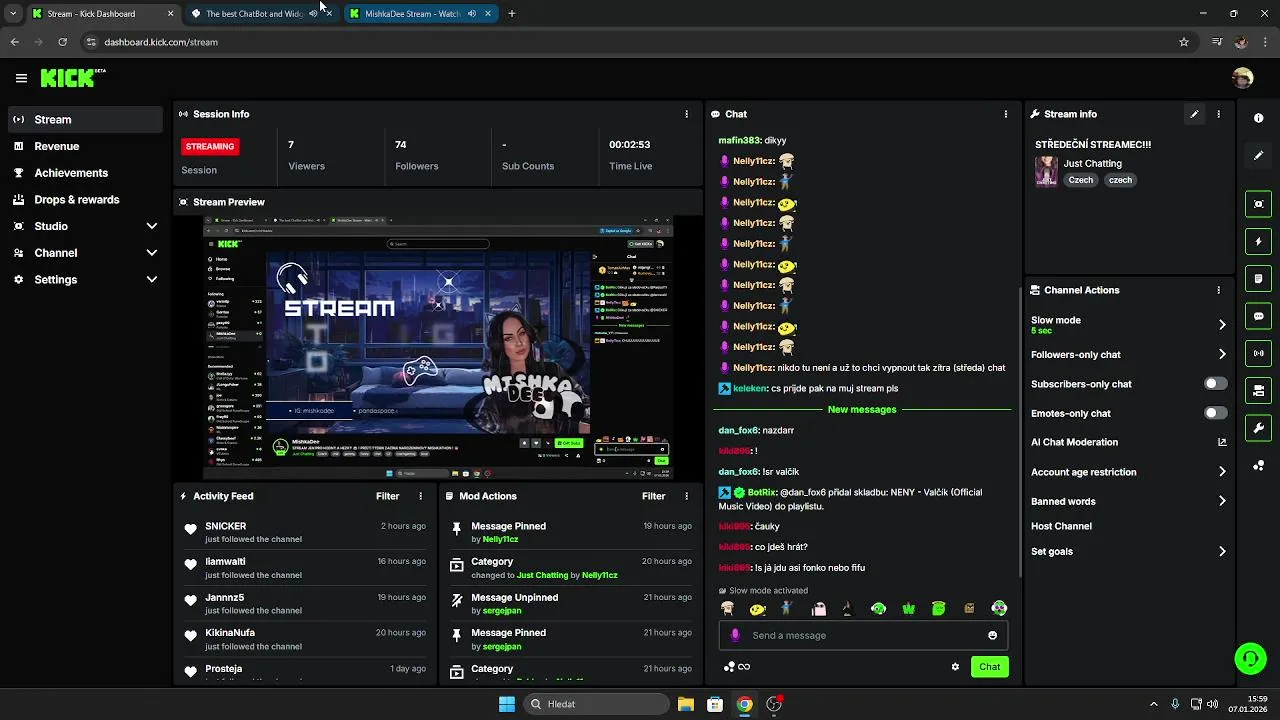The image size is (1280, 720).
Task: Open Activity Feed three-dot menu
Action: [x=420, y=496]
